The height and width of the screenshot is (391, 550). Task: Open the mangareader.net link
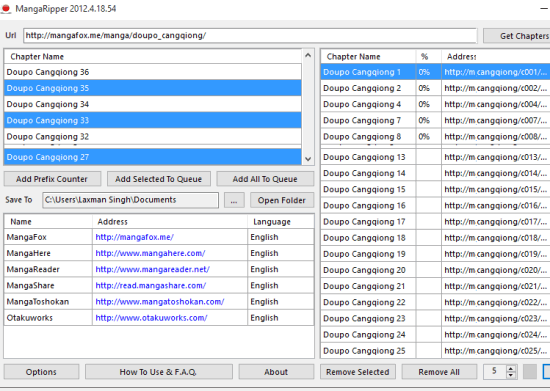[x=153, y=269]
